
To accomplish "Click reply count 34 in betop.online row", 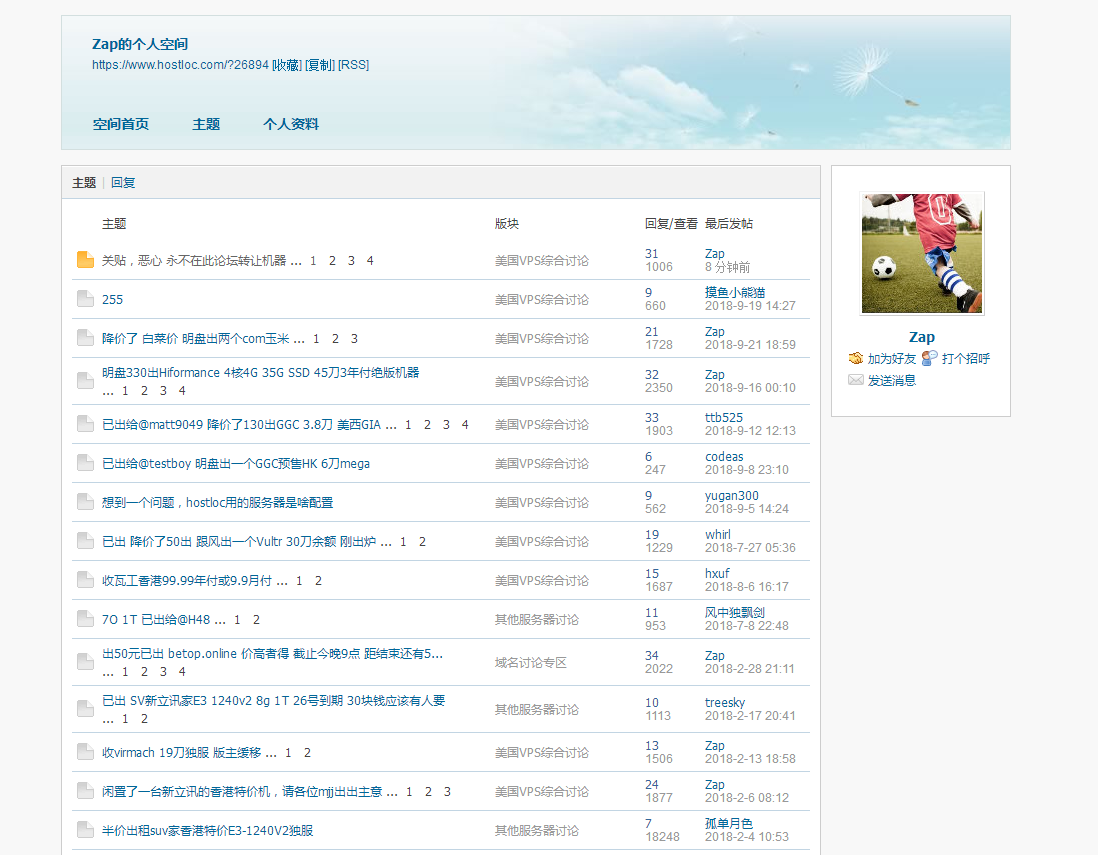I will 651,655.
